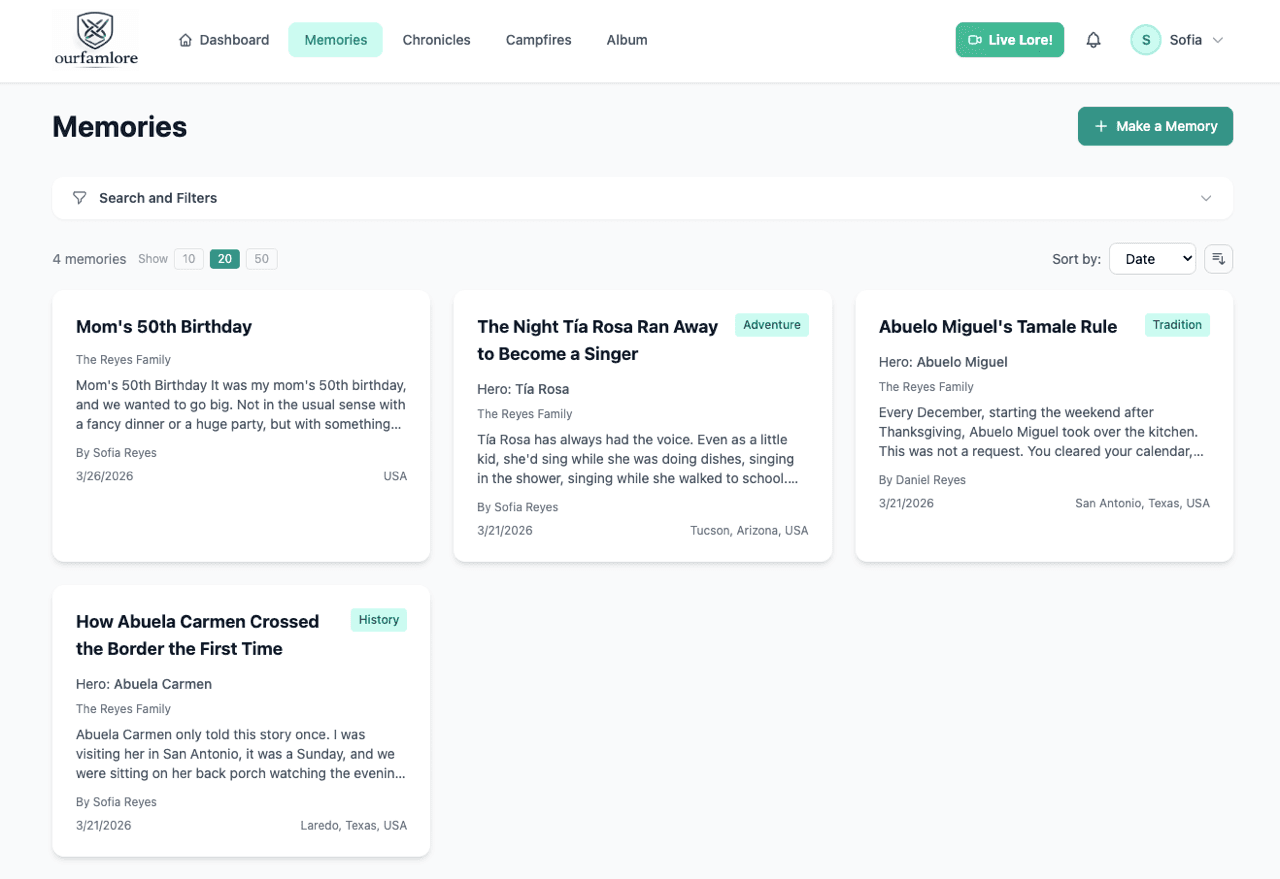Switch to the Campfires tab
This screenshot has width=1280, height=879.
pyautogui.click(x=538, y=40)
